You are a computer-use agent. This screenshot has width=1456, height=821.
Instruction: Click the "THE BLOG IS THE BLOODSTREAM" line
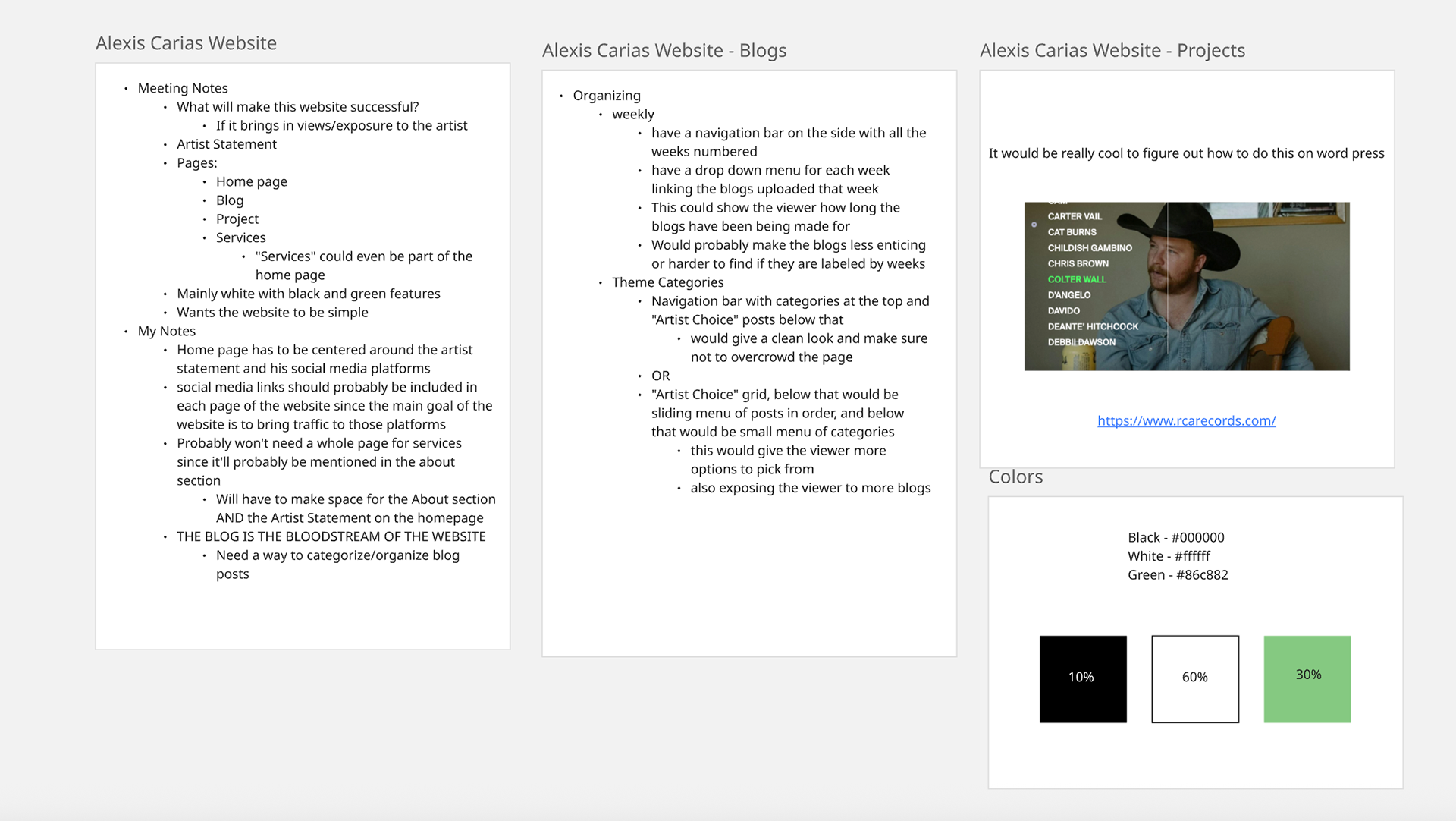pos(331,536)
